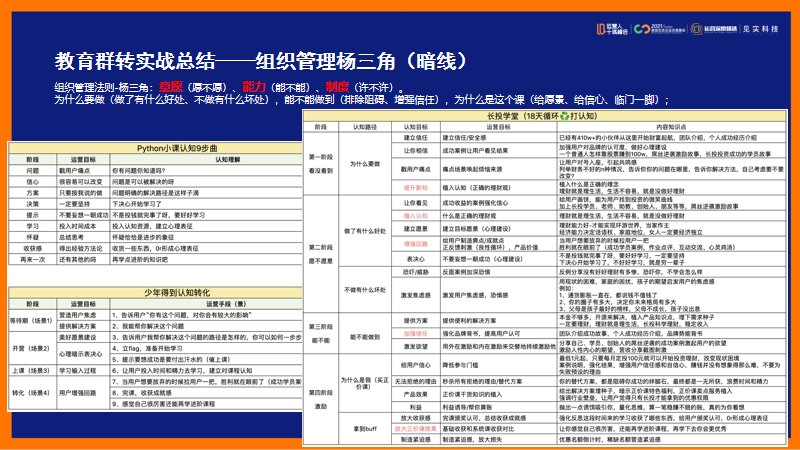800x450 pixels.
Task: Select the slide title 教育群转实战总结
Action: (135, 61)
